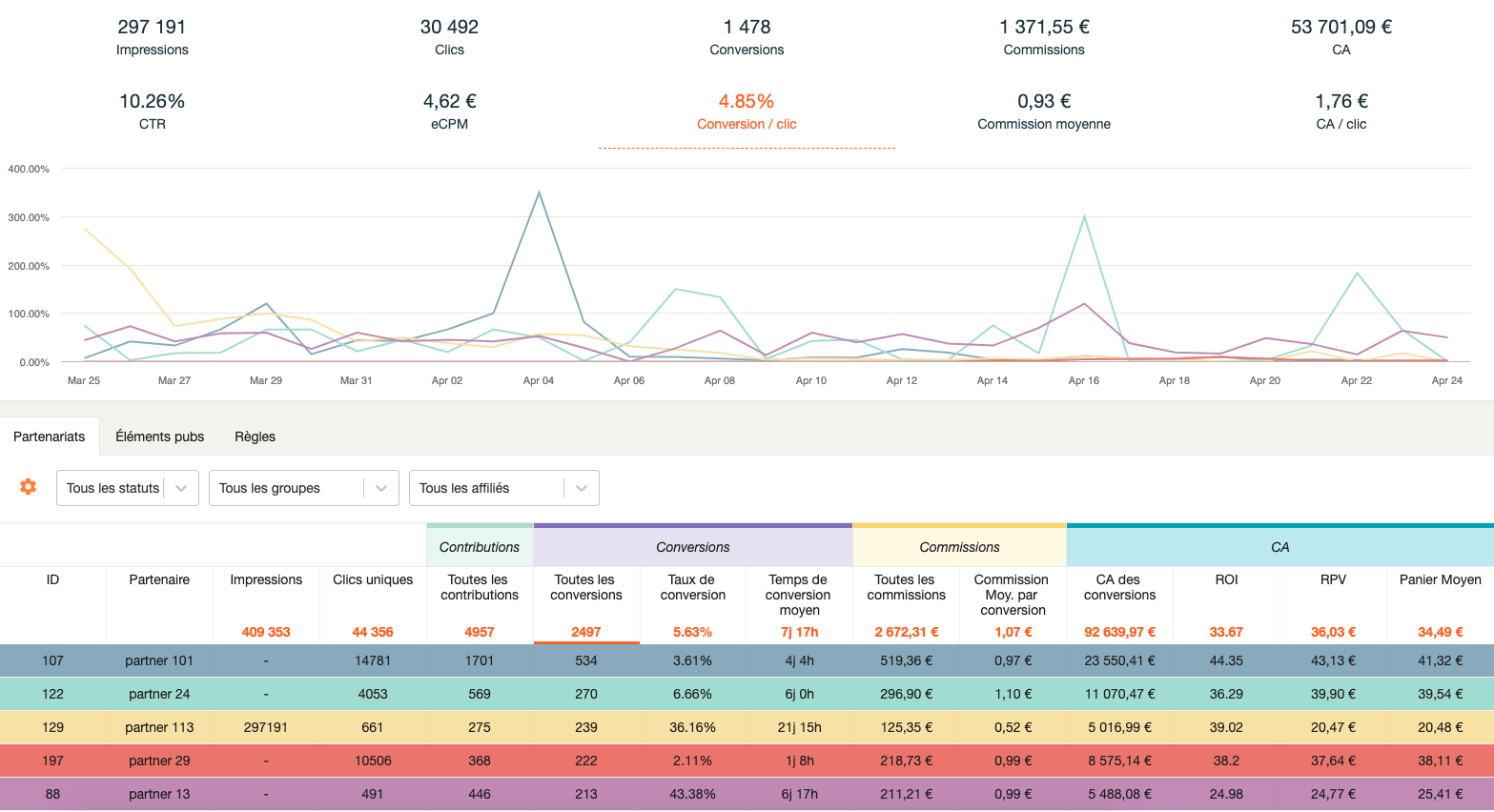Sort by Toutes les conversions column
Screen dimensions: 1494x812
586,587
